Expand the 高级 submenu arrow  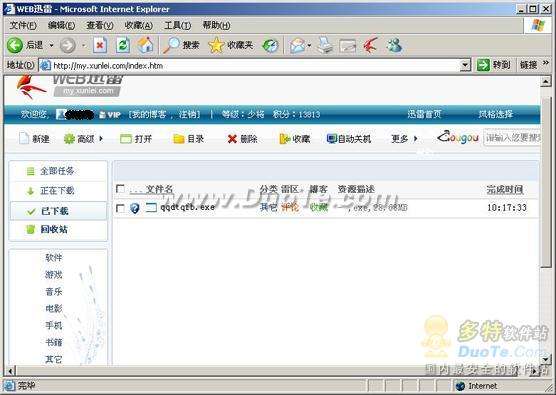pos(101,139)
